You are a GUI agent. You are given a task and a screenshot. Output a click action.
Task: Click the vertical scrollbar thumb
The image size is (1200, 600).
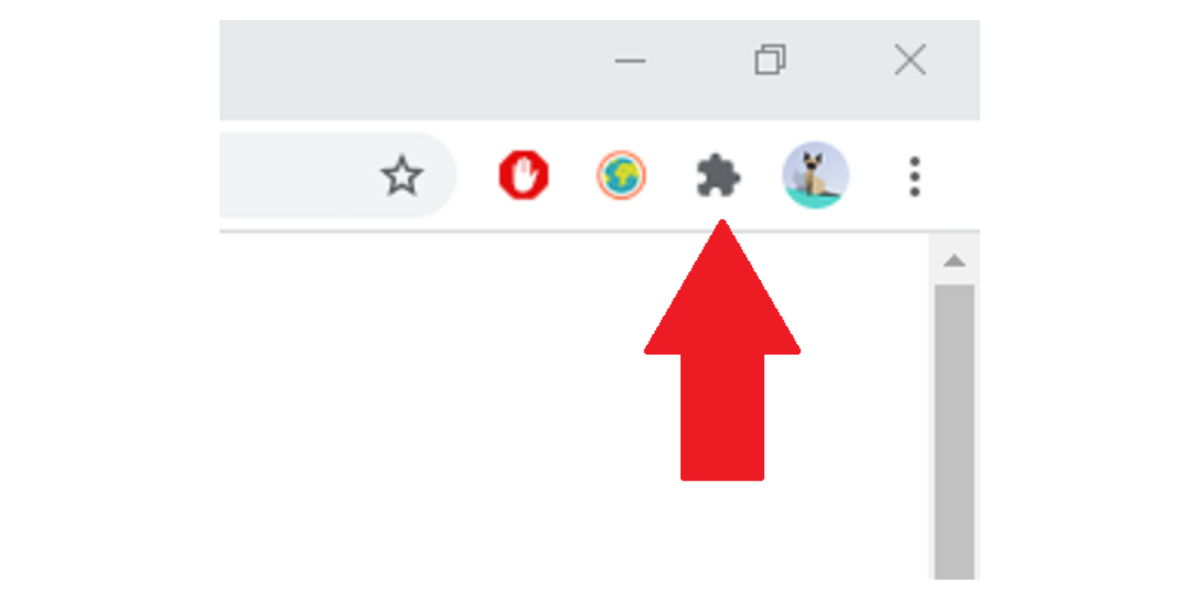pyautogui.click(x=955, y=432)
